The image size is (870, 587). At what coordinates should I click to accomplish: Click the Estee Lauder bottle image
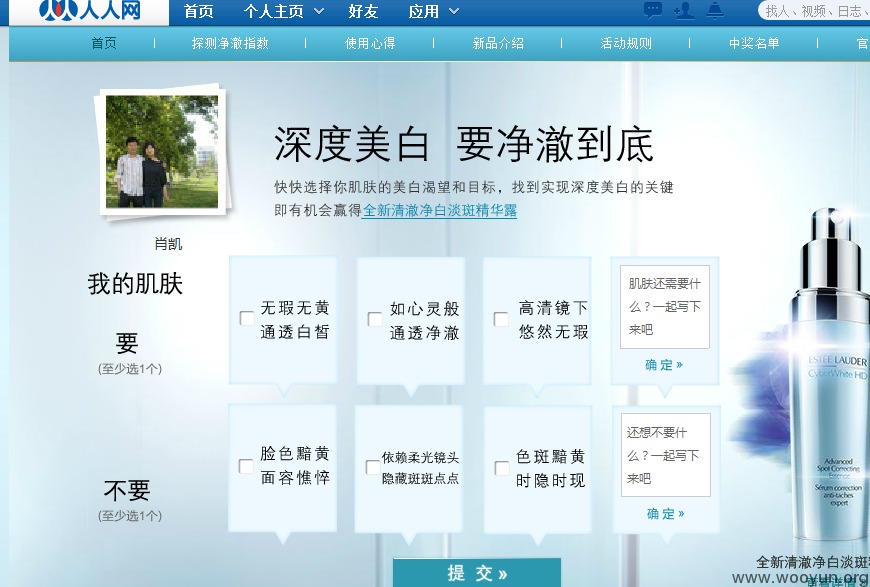830,375
